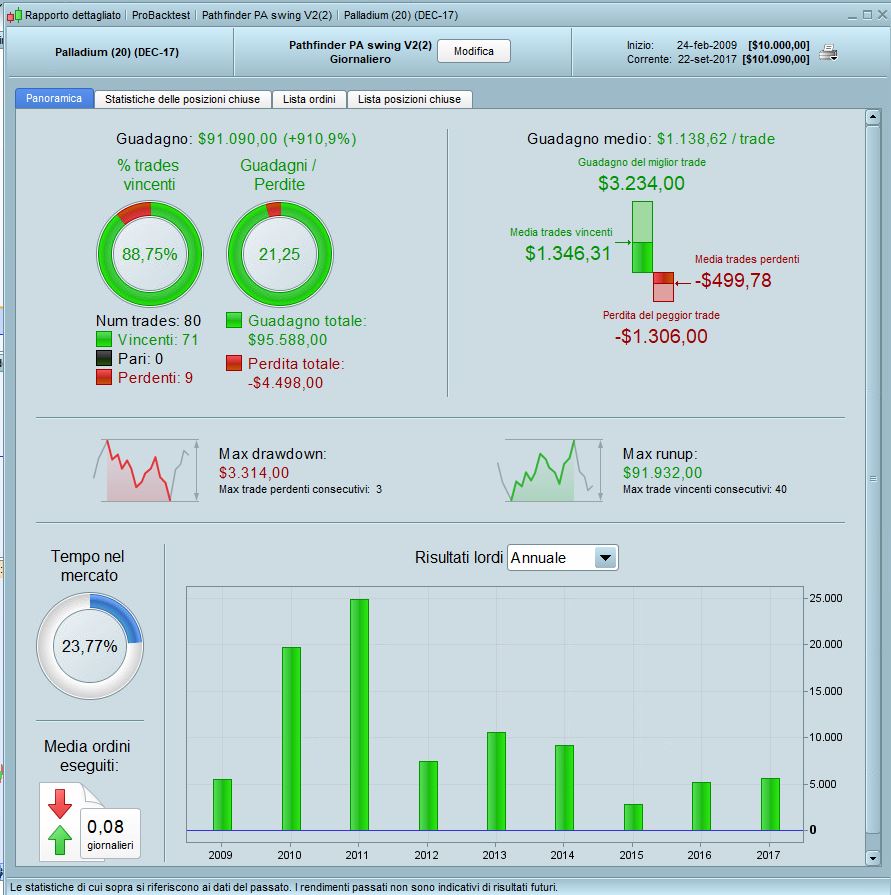Click the Max runup $91.932,00 value

tap(663, 473)
